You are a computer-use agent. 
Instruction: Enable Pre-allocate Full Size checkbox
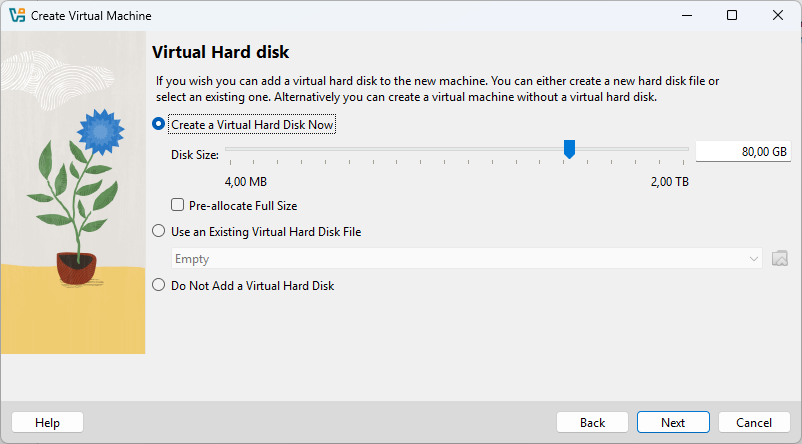[177, 205]
